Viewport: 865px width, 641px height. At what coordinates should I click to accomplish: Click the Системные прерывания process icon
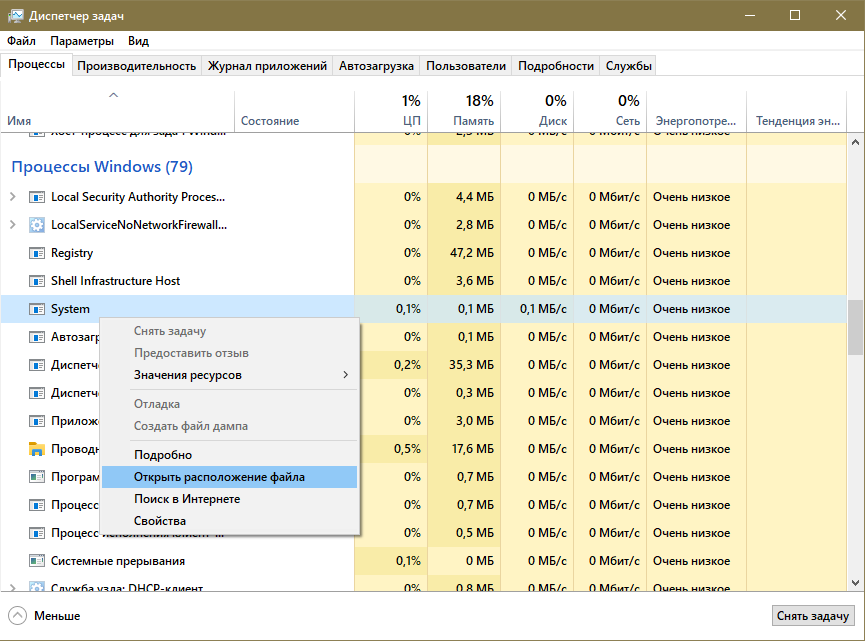pyautogui.click(x=37, y=561)
